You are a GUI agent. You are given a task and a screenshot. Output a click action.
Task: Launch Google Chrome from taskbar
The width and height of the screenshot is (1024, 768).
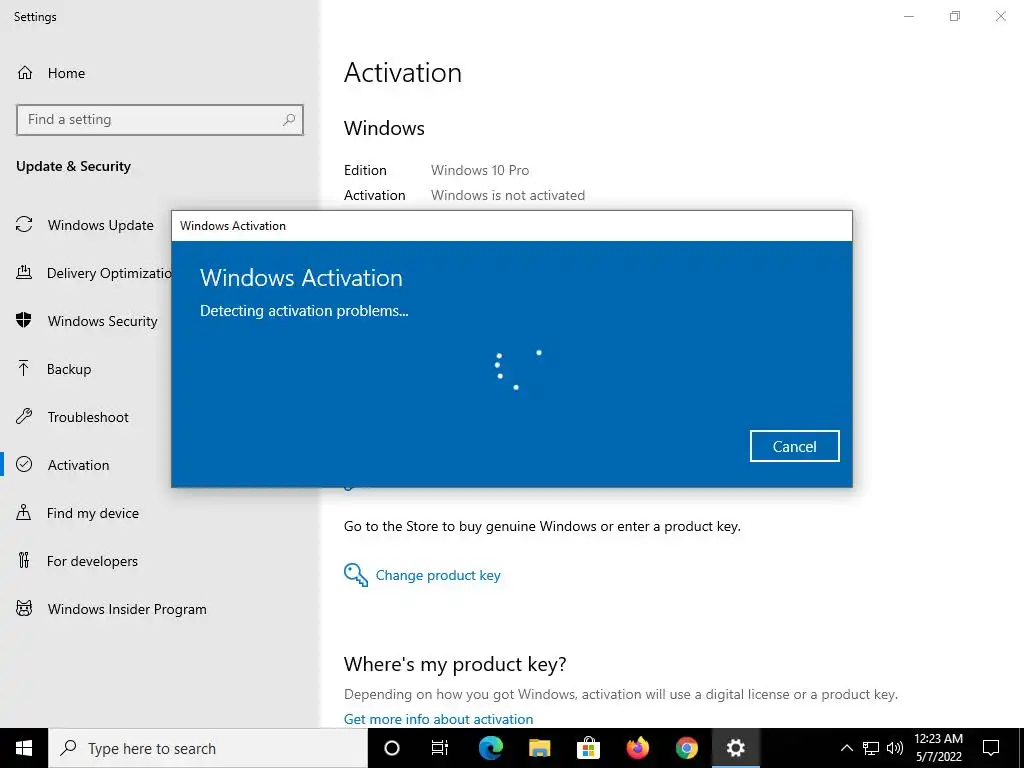click(686, 748)
